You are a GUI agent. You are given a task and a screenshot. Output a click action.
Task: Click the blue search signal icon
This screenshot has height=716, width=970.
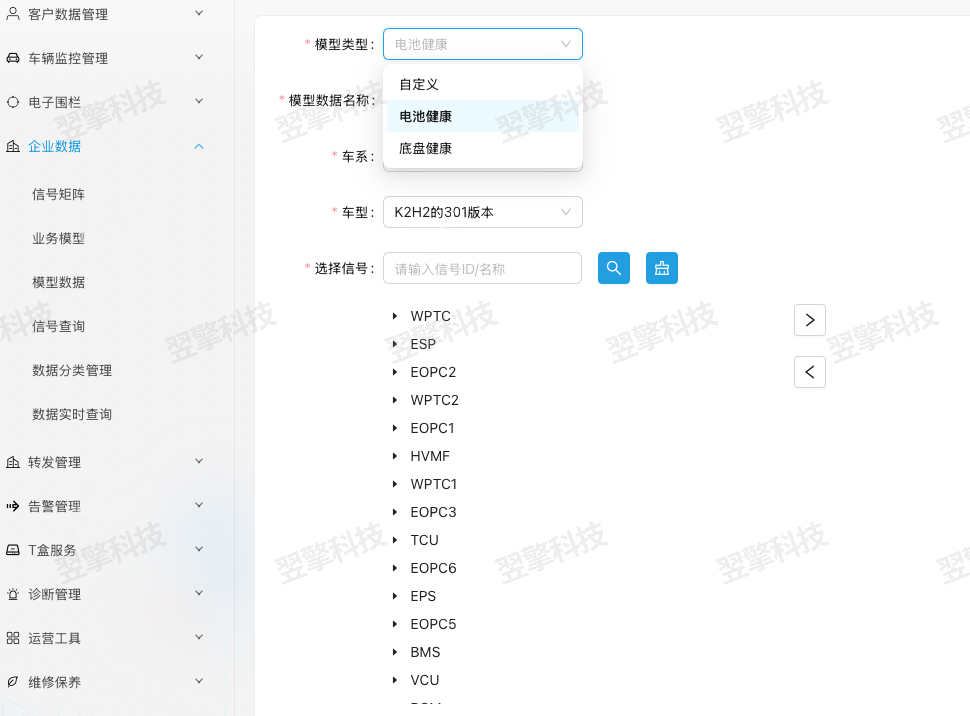coord(613,268)
